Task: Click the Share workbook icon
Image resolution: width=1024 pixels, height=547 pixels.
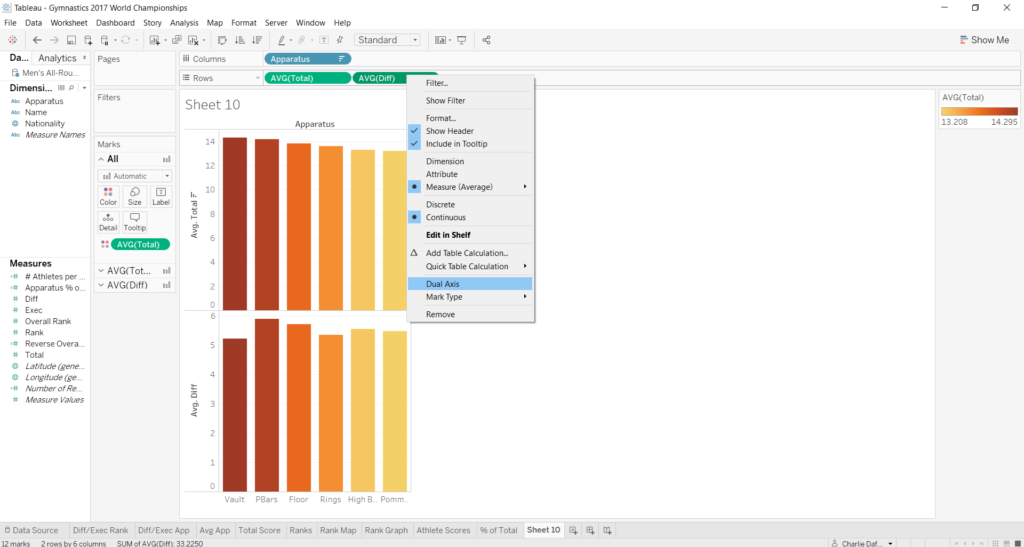Action: 486,40
